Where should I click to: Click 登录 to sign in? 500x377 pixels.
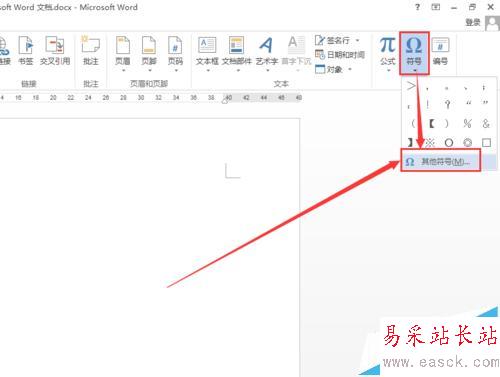pyautogui.click(x=473, y=23)
